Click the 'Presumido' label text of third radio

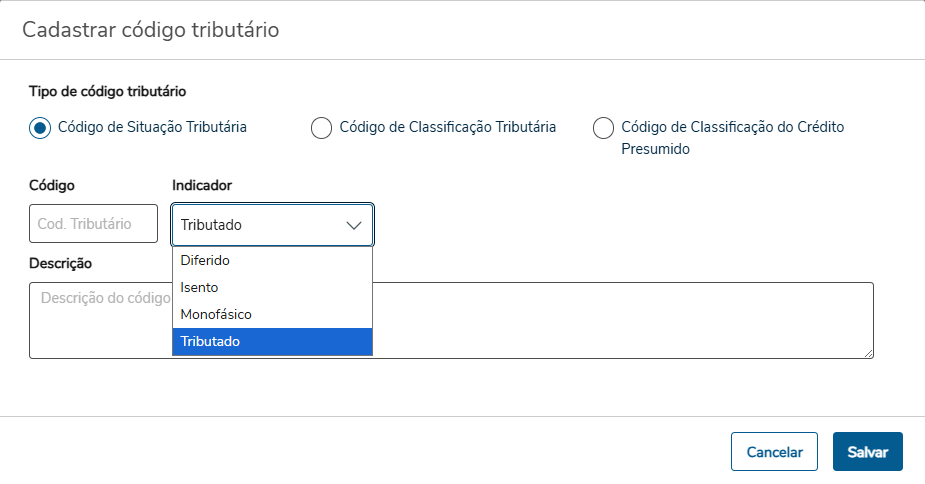(655, 149)
